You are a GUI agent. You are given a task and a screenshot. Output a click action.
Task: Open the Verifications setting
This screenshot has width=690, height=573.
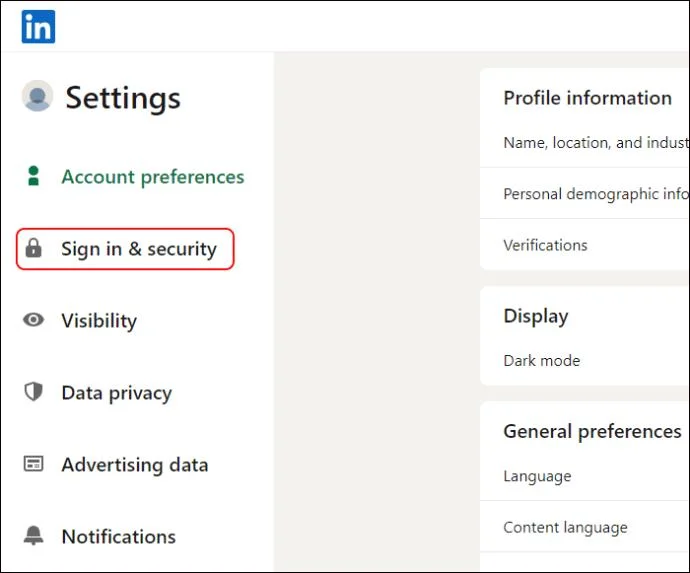[x=585, y=245]
